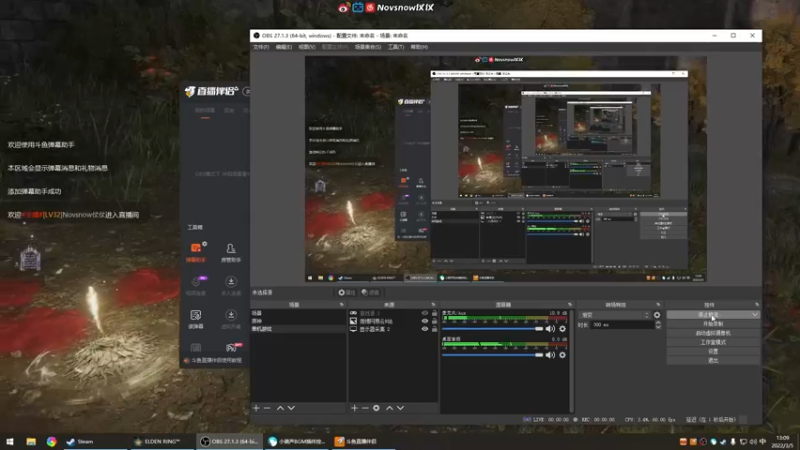Screen dimensions: 800x450
Task: Open source Filters button above Sources
Action: point(370,292)
